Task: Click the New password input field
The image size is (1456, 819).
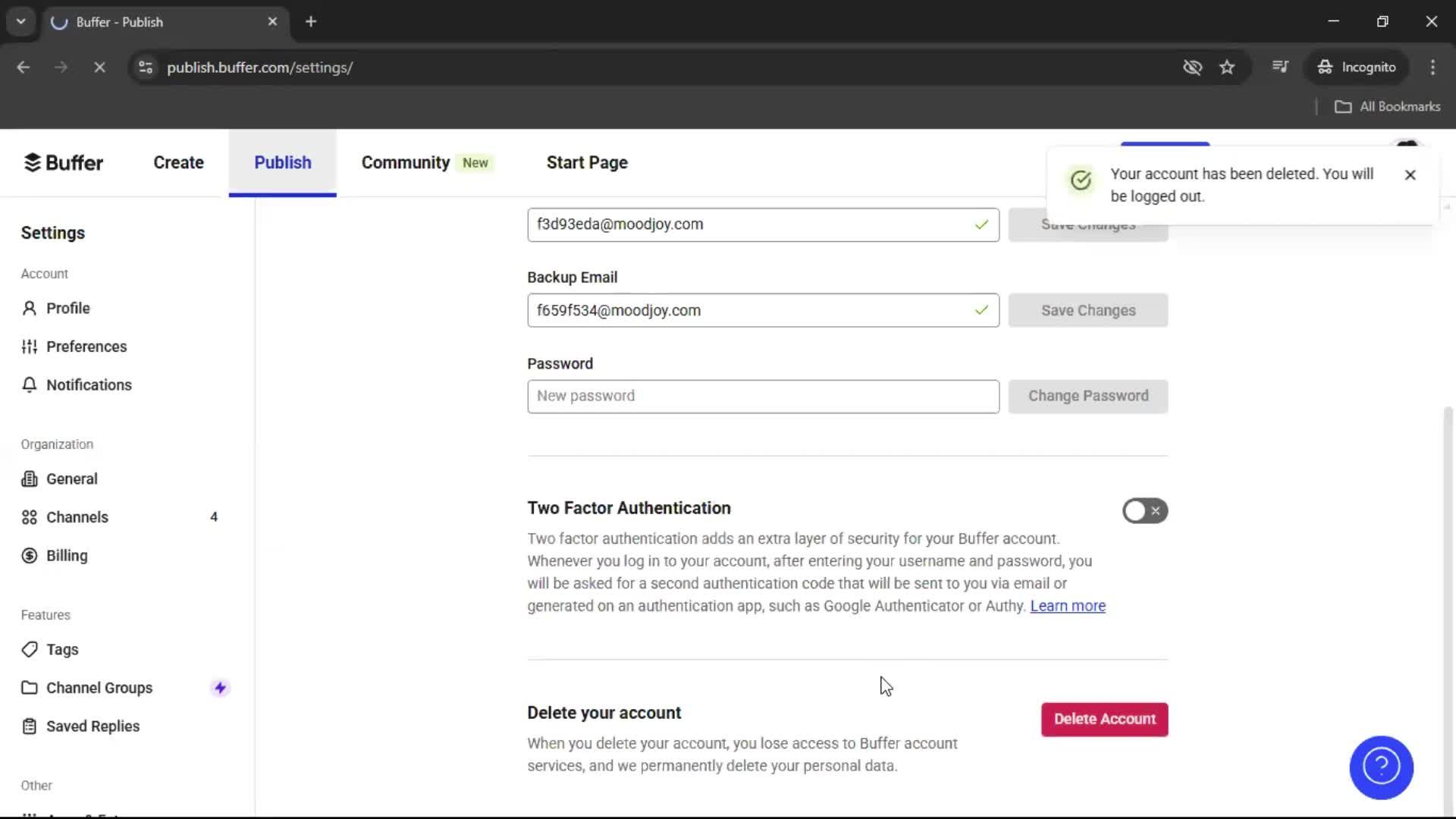Action: tap(763, 397)
